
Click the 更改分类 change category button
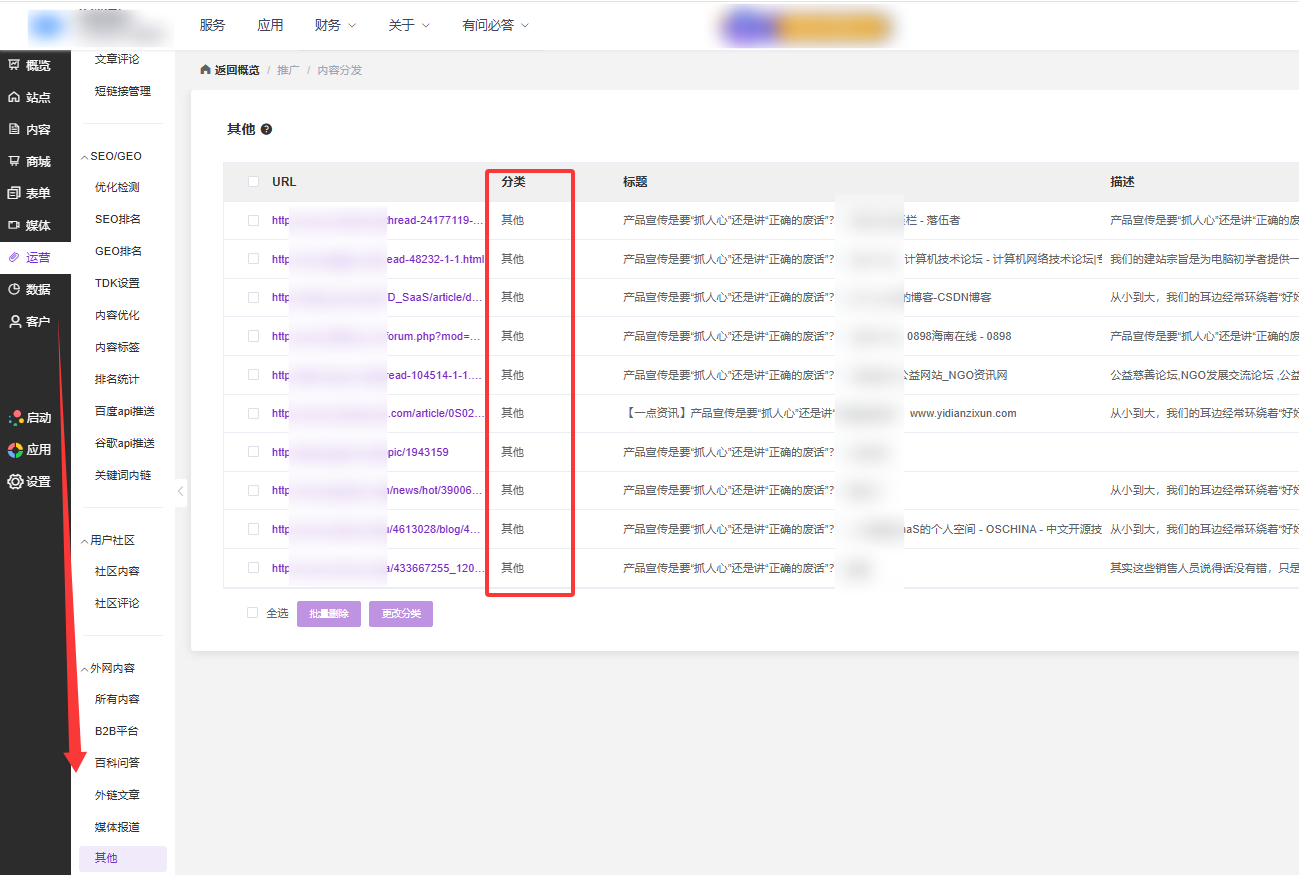pyautogui.click(x=400, y=614)
